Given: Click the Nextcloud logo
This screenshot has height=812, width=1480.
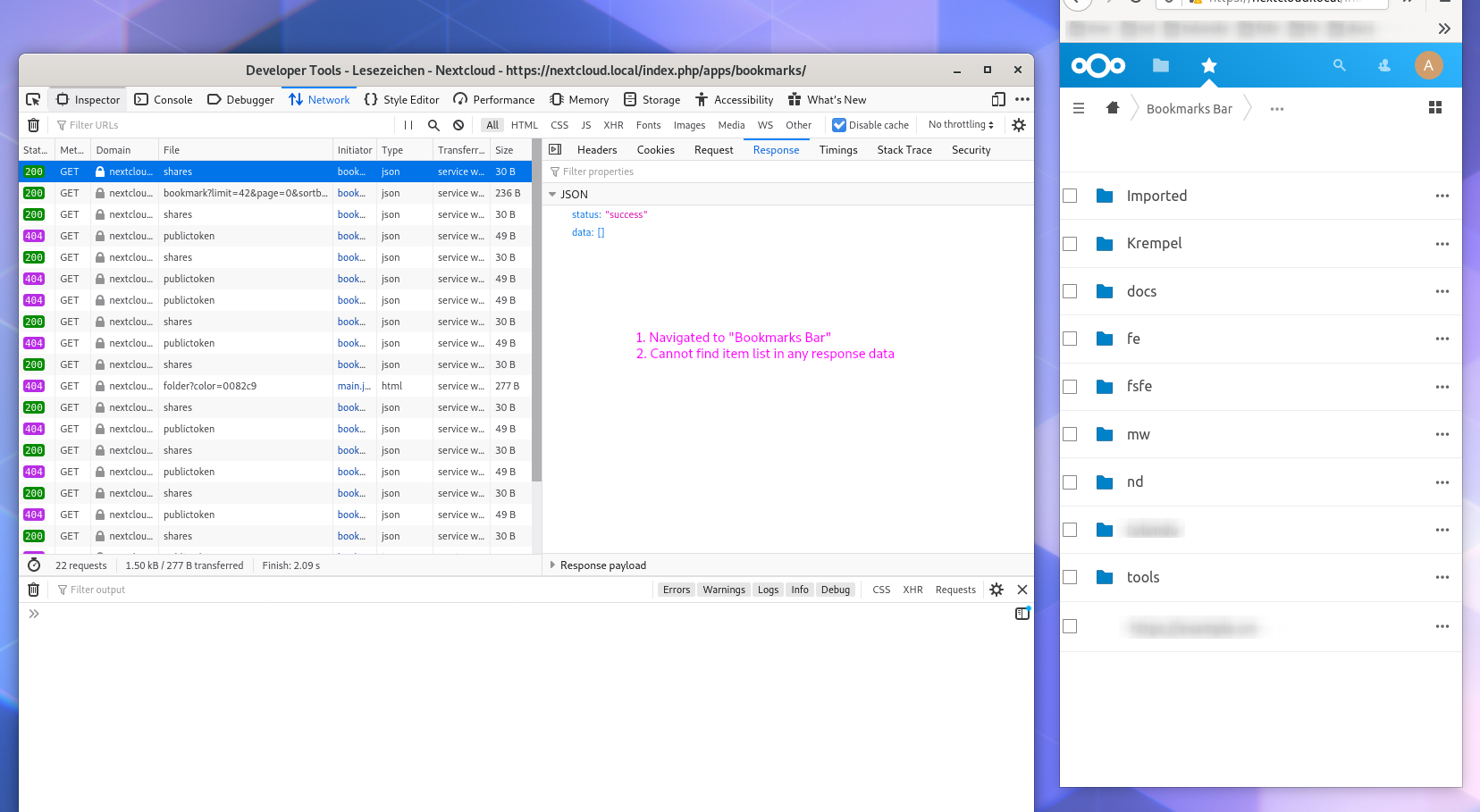Looking at the screenshot, I should click(x=1098, y=65).
